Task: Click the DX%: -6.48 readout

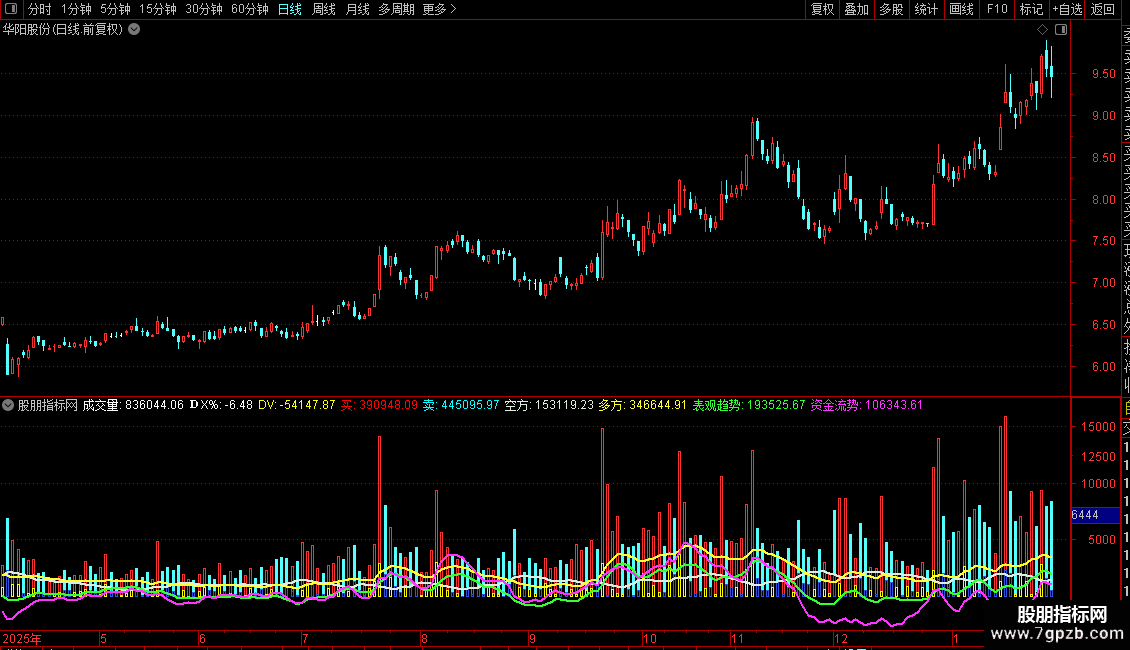Action: pyautogui.click(x=221, y=405)
